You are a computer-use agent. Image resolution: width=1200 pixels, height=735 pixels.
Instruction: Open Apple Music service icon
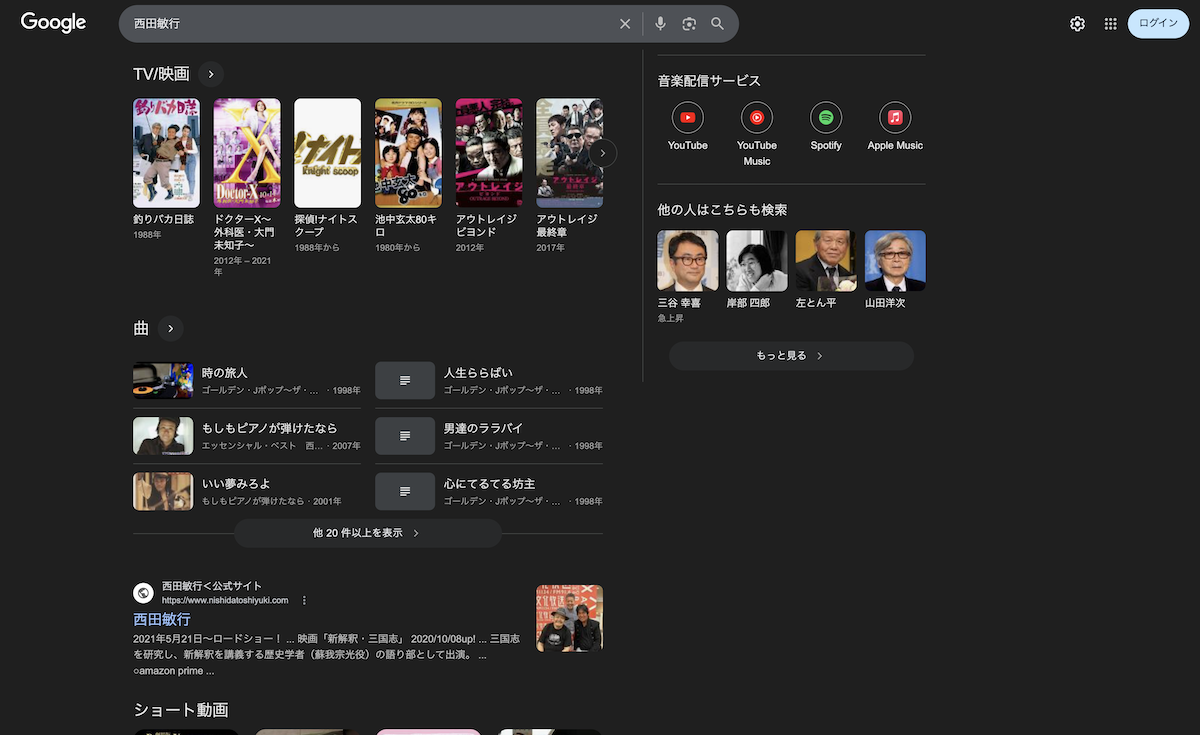coord(895,118)
